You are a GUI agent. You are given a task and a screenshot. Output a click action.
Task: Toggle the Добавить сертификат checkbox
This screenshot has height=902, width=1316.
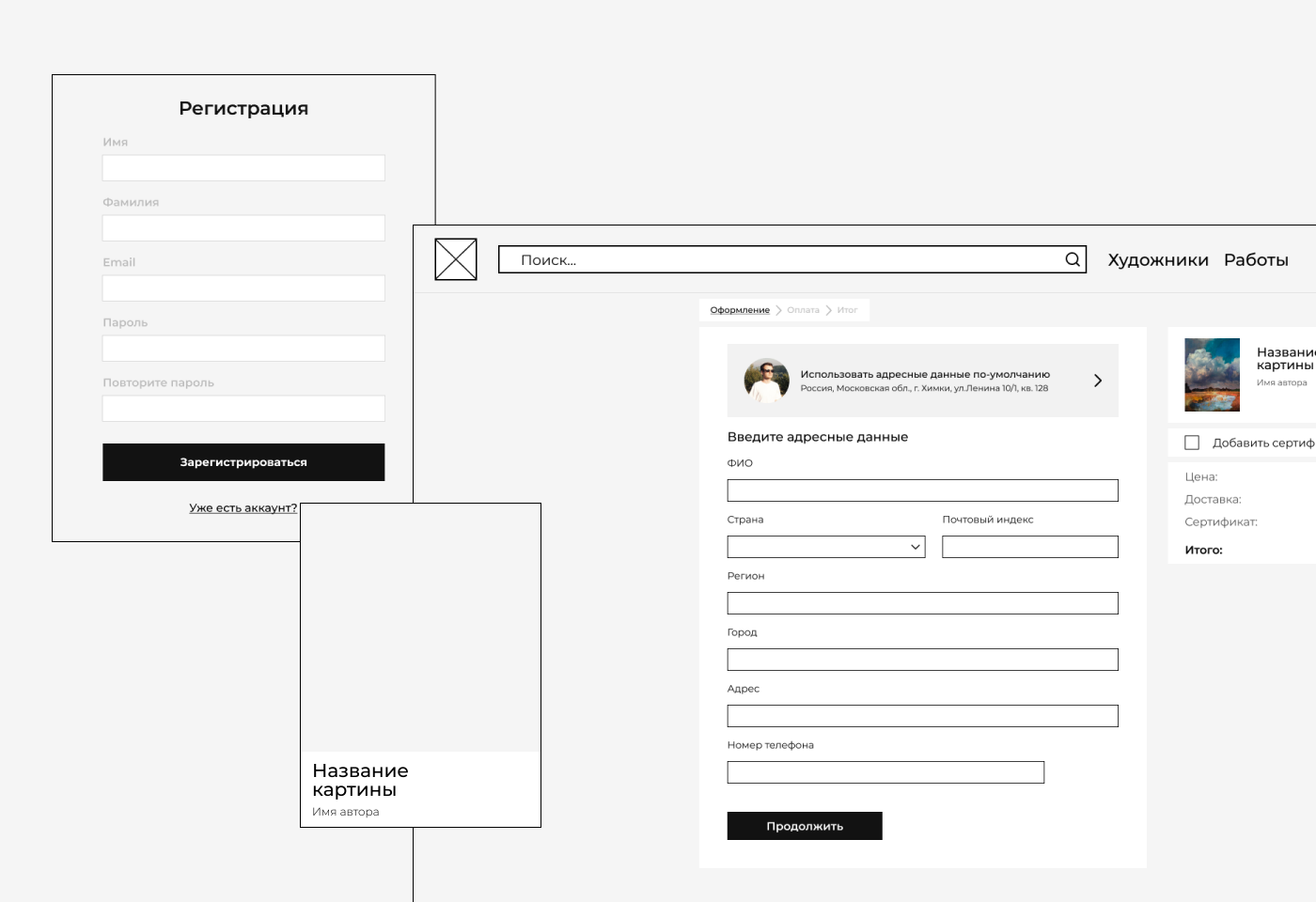[x=1192, y=443]
